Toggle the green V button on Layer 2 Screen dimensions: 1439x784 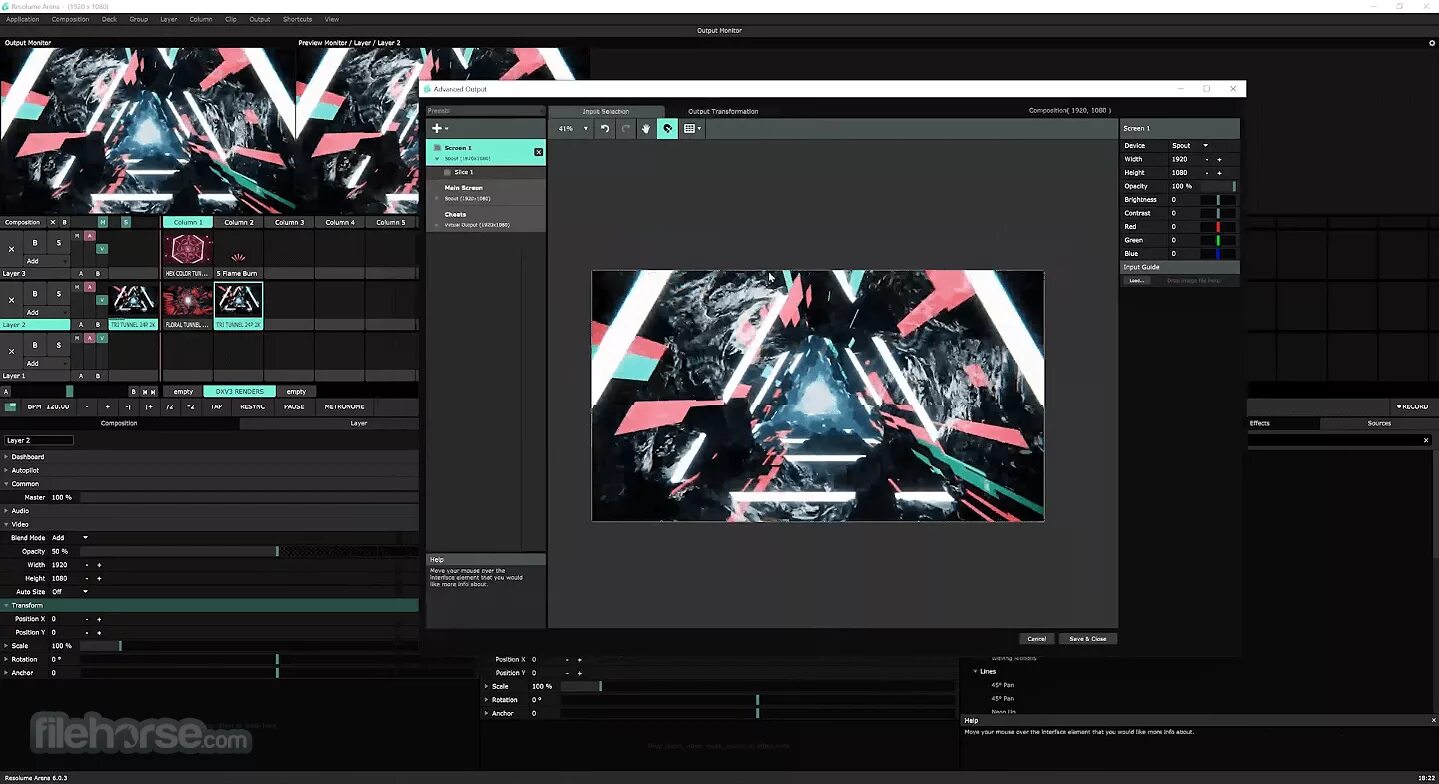coord(102,299)
